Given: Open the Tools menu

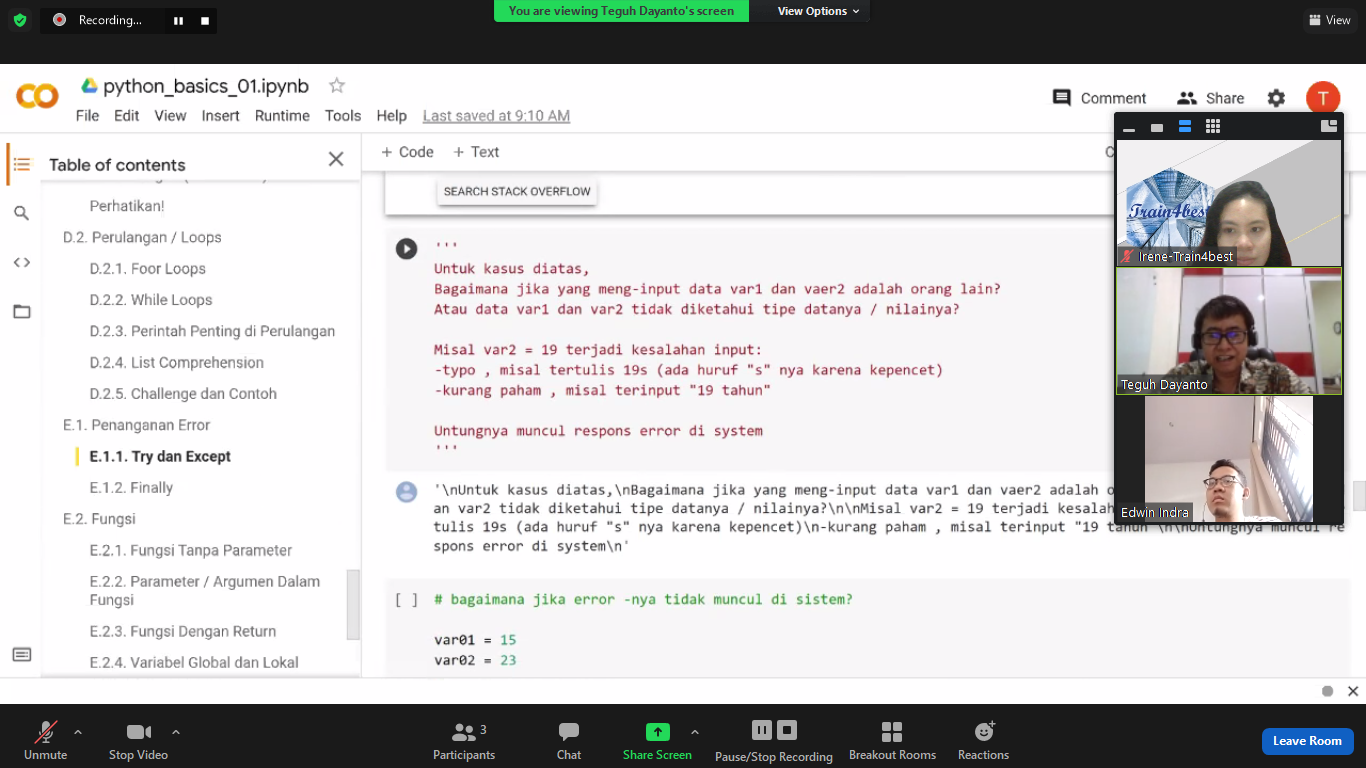Looking at the screenshot, I should tap(342, 116).
